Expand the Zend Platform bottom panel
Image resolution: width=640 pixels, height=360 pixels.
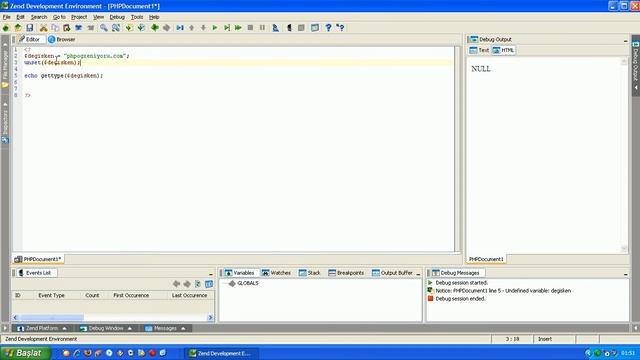pos(42,328)
